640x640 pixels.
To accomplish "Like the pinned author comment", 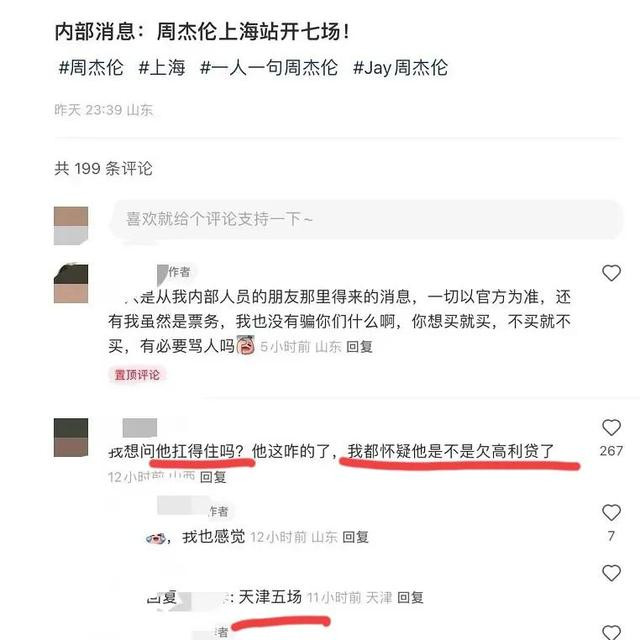I will [611, 273].
